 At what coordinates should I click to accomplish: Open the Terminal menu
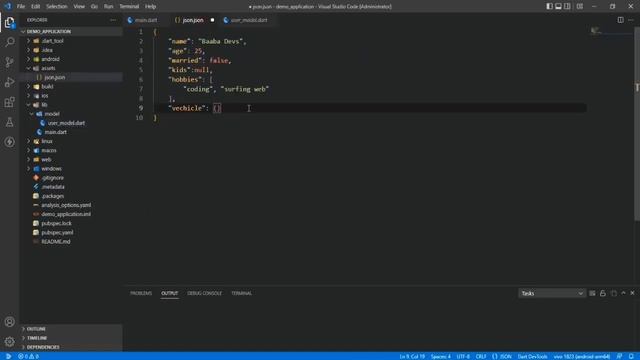point(129,7)
